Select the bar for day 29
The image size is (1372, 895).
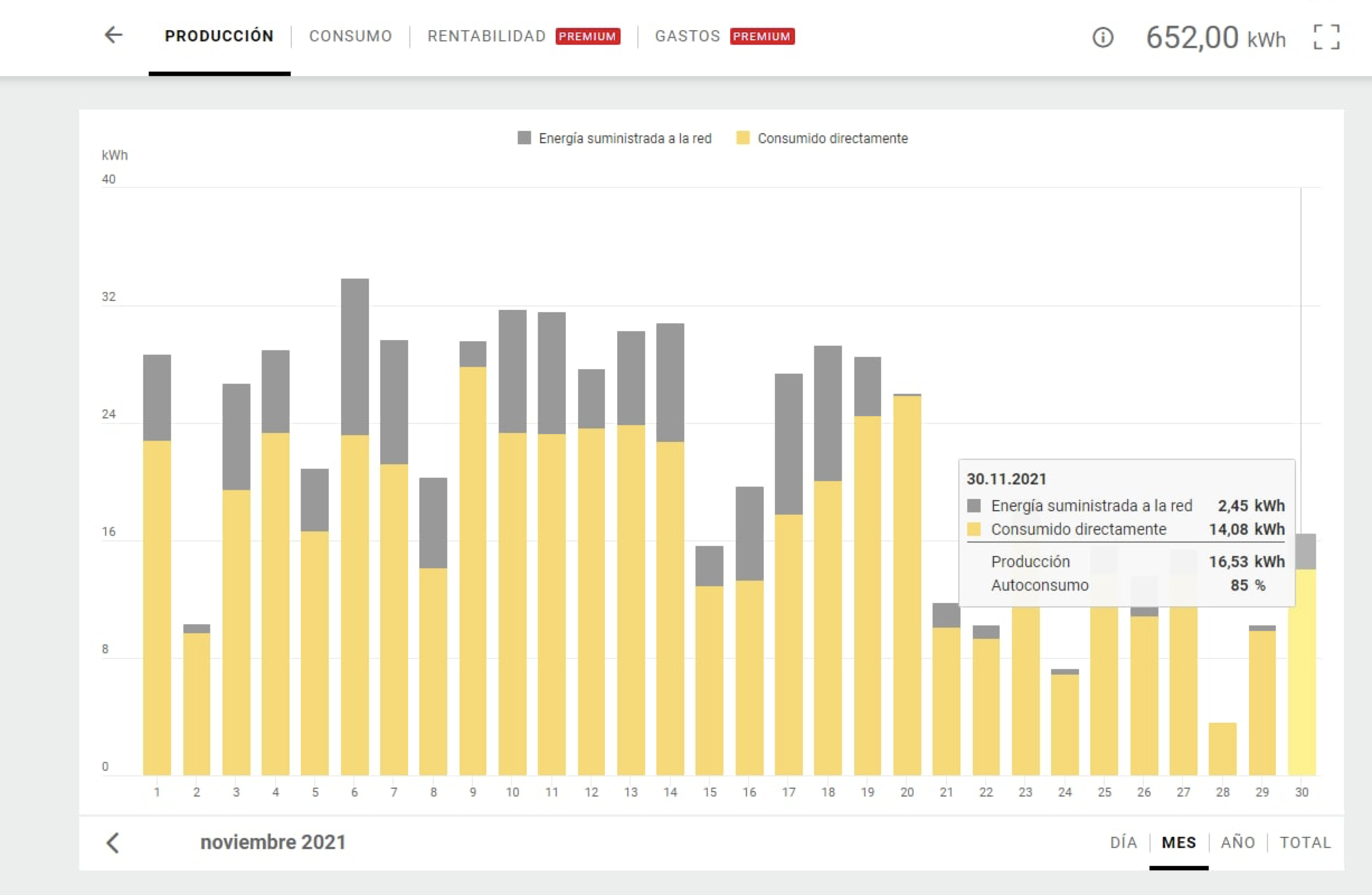pos(1262,700)
